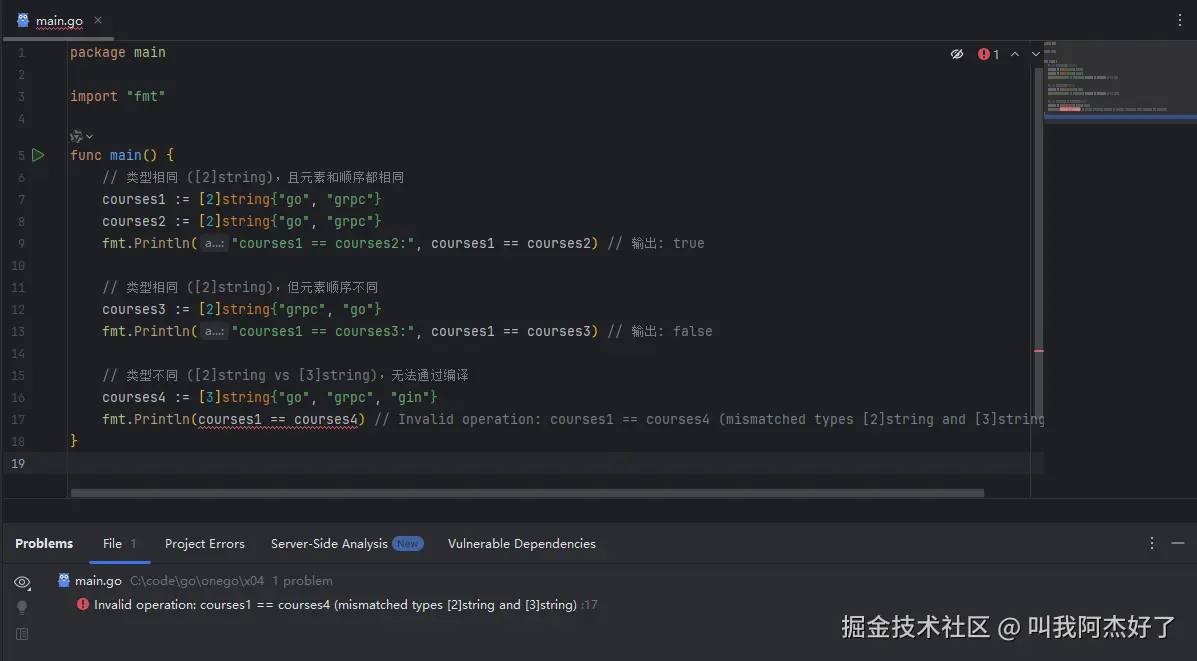Open Vulnerable Dependencies tab

click(521, 543)
